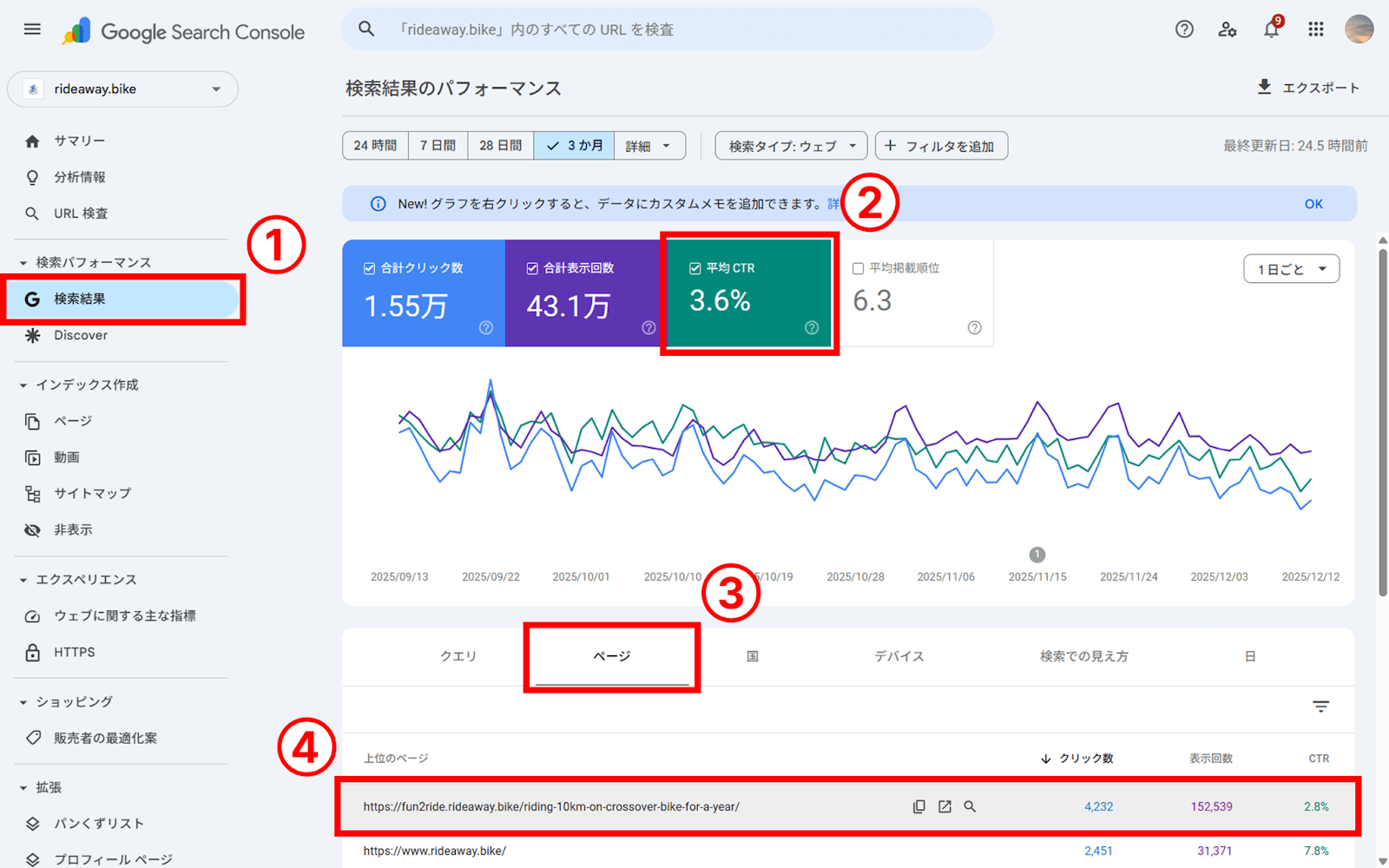Open the table filter icon
The height and width of the screenshot is (868, 1389).
[x=1320, y=706]
